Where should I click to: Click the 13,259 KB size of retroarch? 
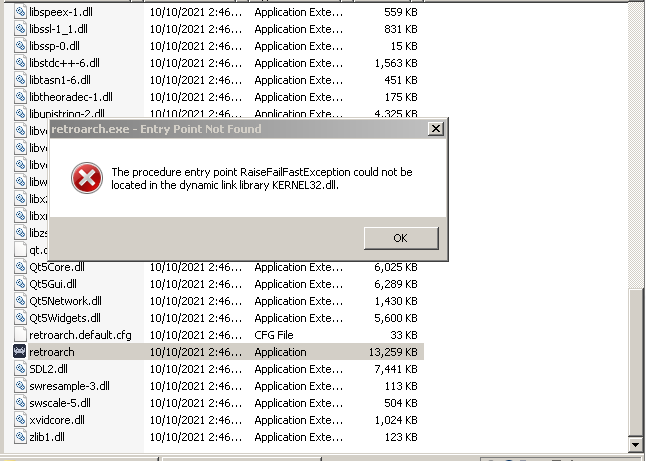coord(393,352)
